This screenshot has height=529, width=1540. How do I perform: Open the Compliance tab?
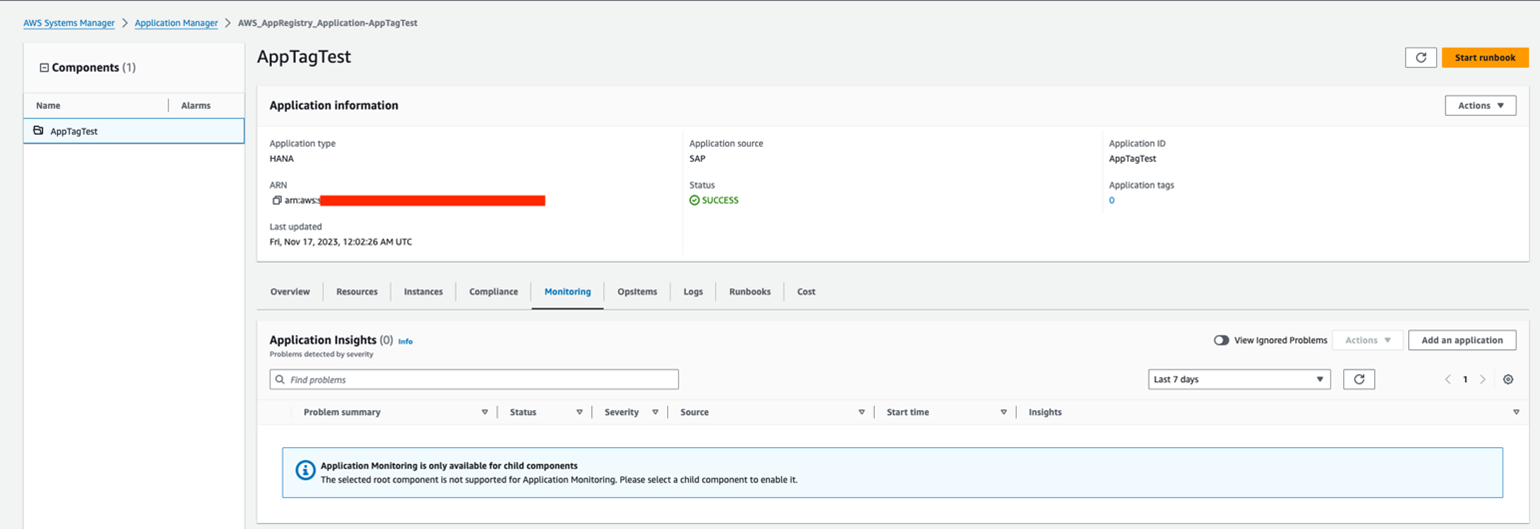(493, 292)
